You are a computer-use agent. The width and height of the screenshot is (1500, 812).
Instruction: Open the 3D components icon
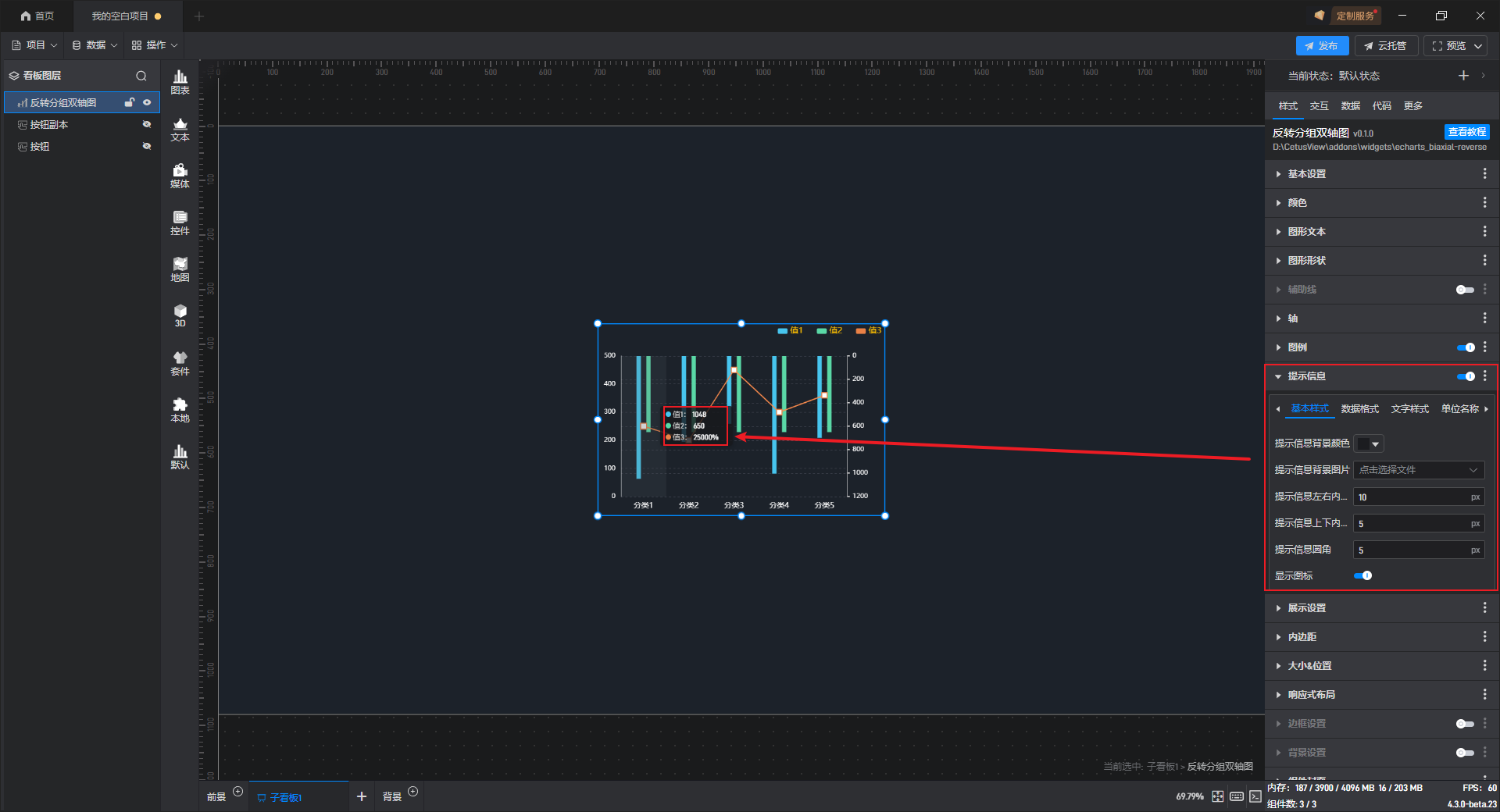coord(180,315)
